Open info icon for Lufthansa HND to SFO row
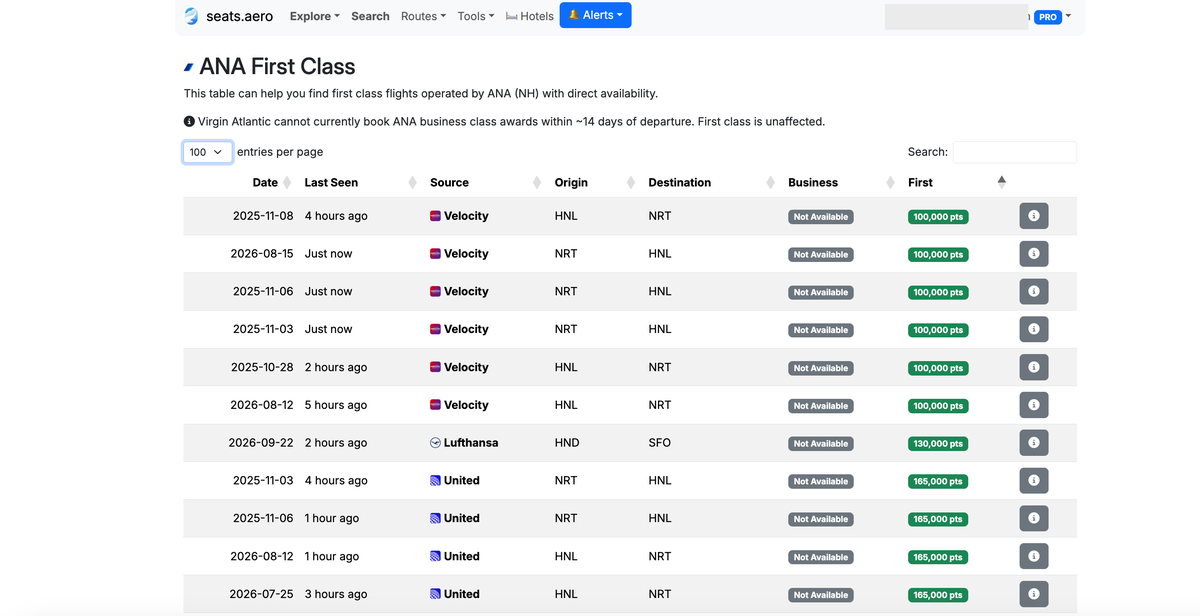The height and width of the screenshot is (616, 1200). pyautogui.click(x=1033, y=443)
